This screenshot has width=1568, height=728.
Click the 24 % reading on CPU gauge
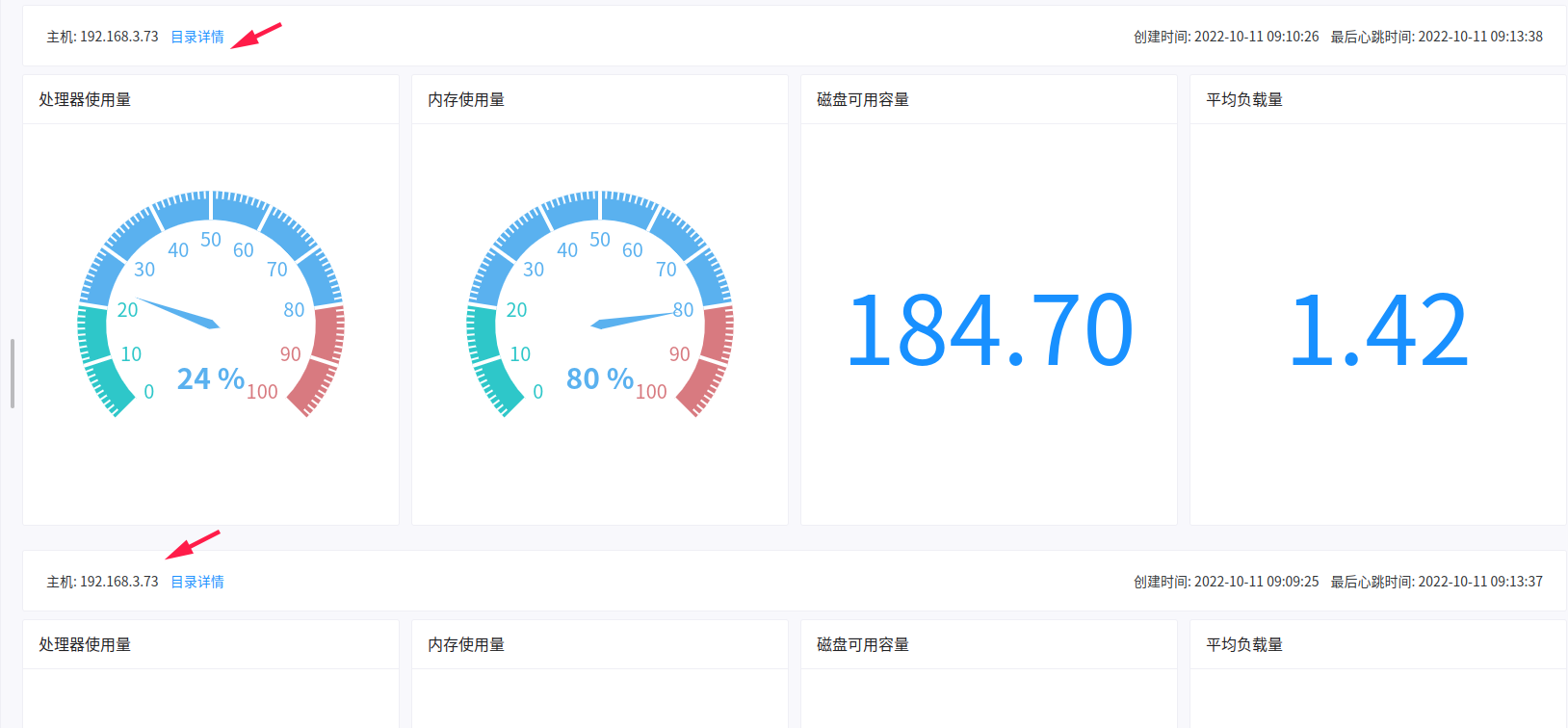pos(211,378)
